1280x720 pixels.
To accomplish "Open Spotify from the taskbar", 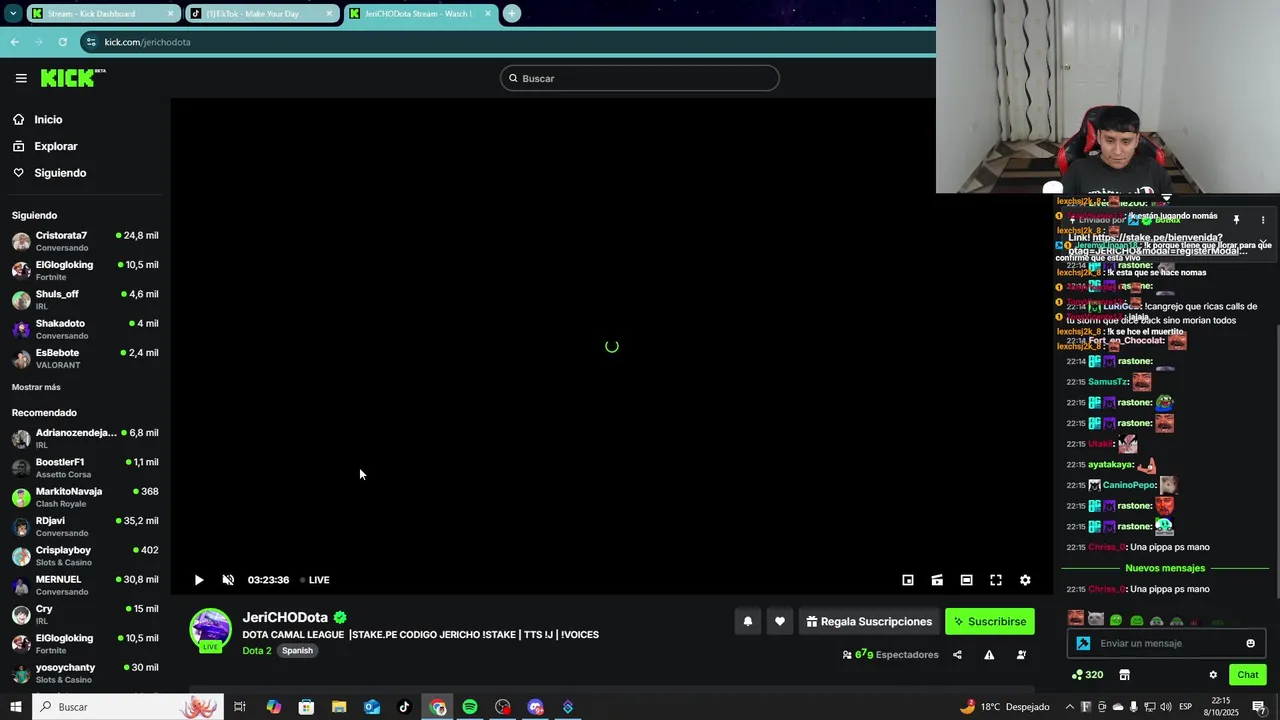I will click(x=470, y=707).
